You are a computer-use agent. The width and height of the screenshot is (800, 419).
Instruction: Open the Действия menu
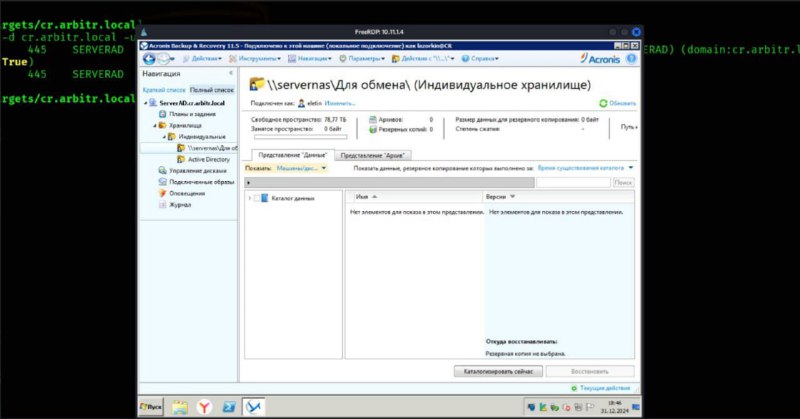202,59
